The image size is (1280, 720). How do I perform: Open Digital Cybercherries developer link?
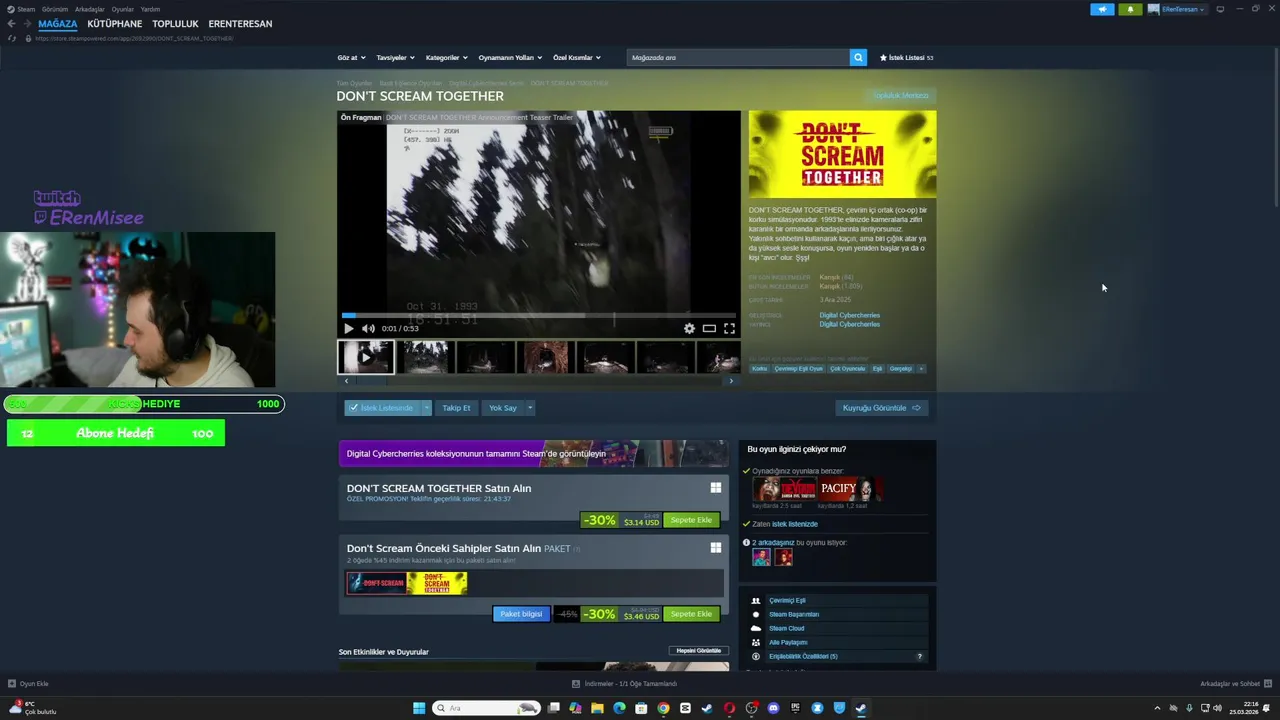click(850, 315)
